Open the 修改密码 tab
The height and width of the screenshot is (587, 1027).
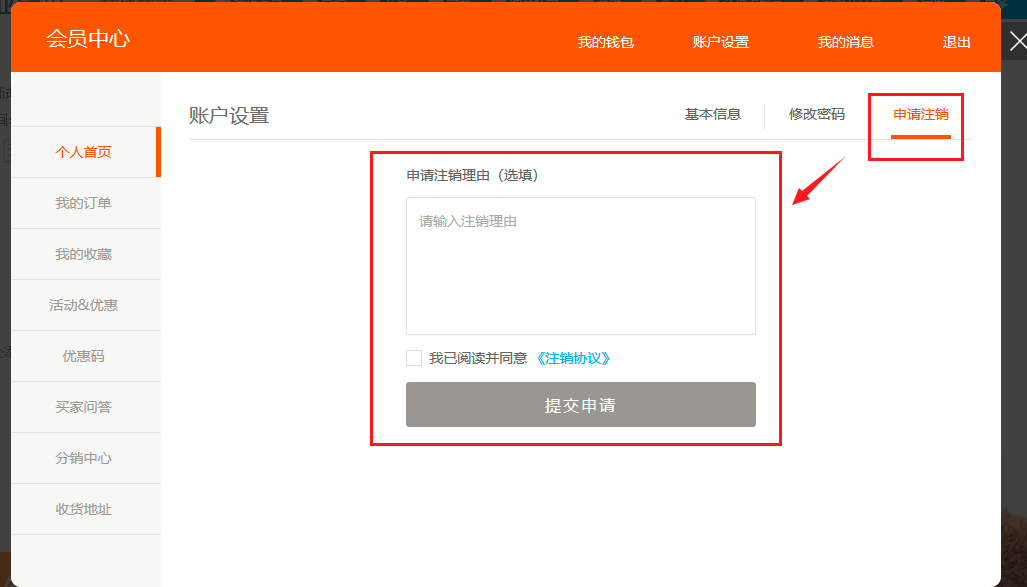816,114
